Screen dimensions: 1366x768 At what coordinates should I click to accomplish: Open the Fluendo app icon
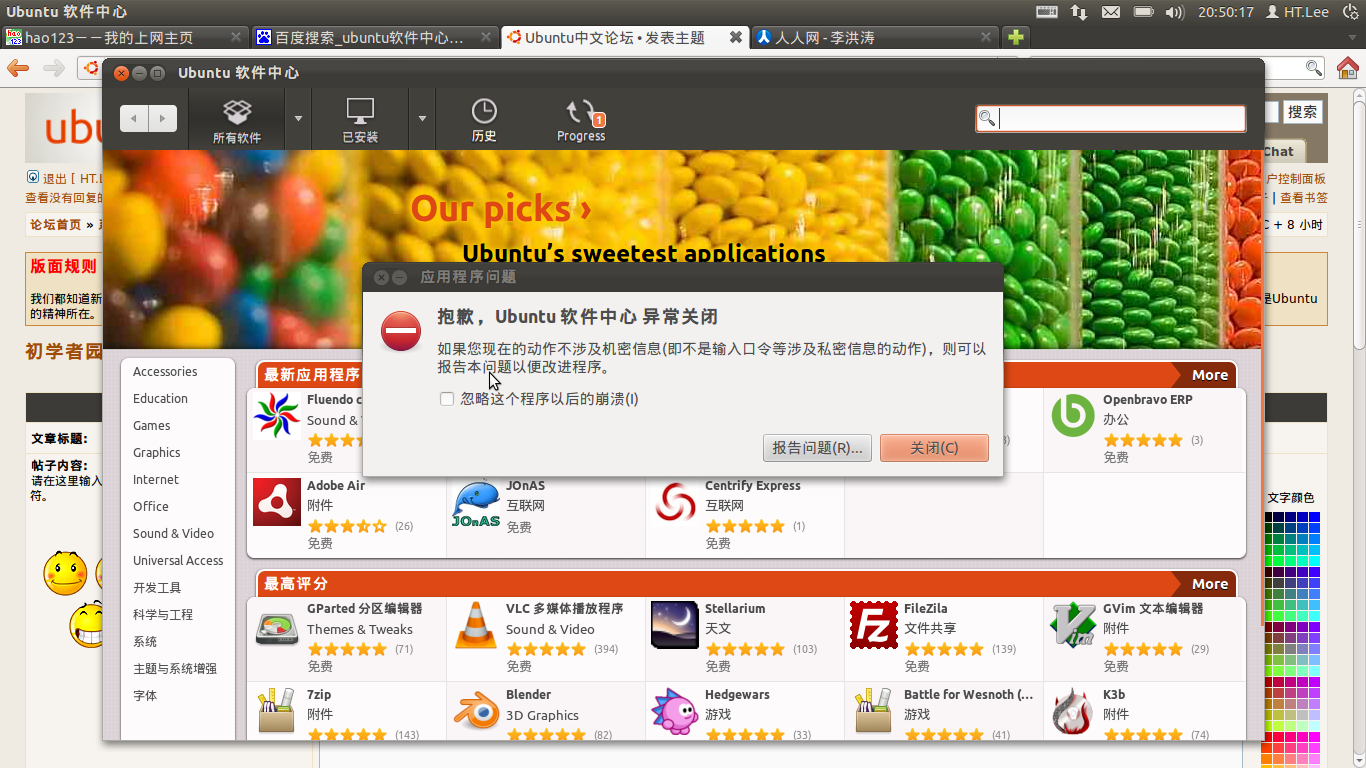tap(277, 415)
